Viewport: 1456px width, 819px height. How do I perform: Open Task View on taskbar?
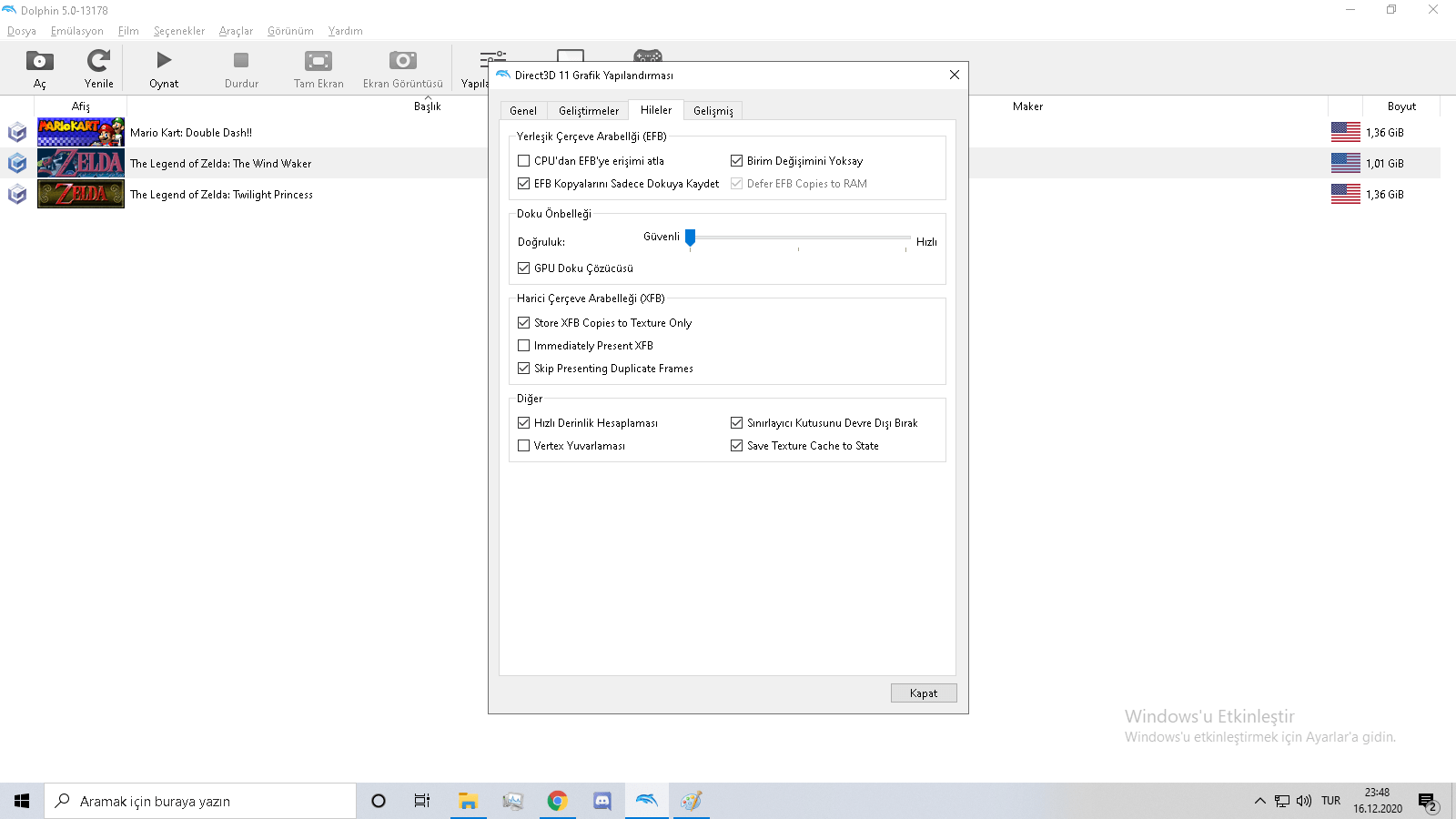point(422,801)
